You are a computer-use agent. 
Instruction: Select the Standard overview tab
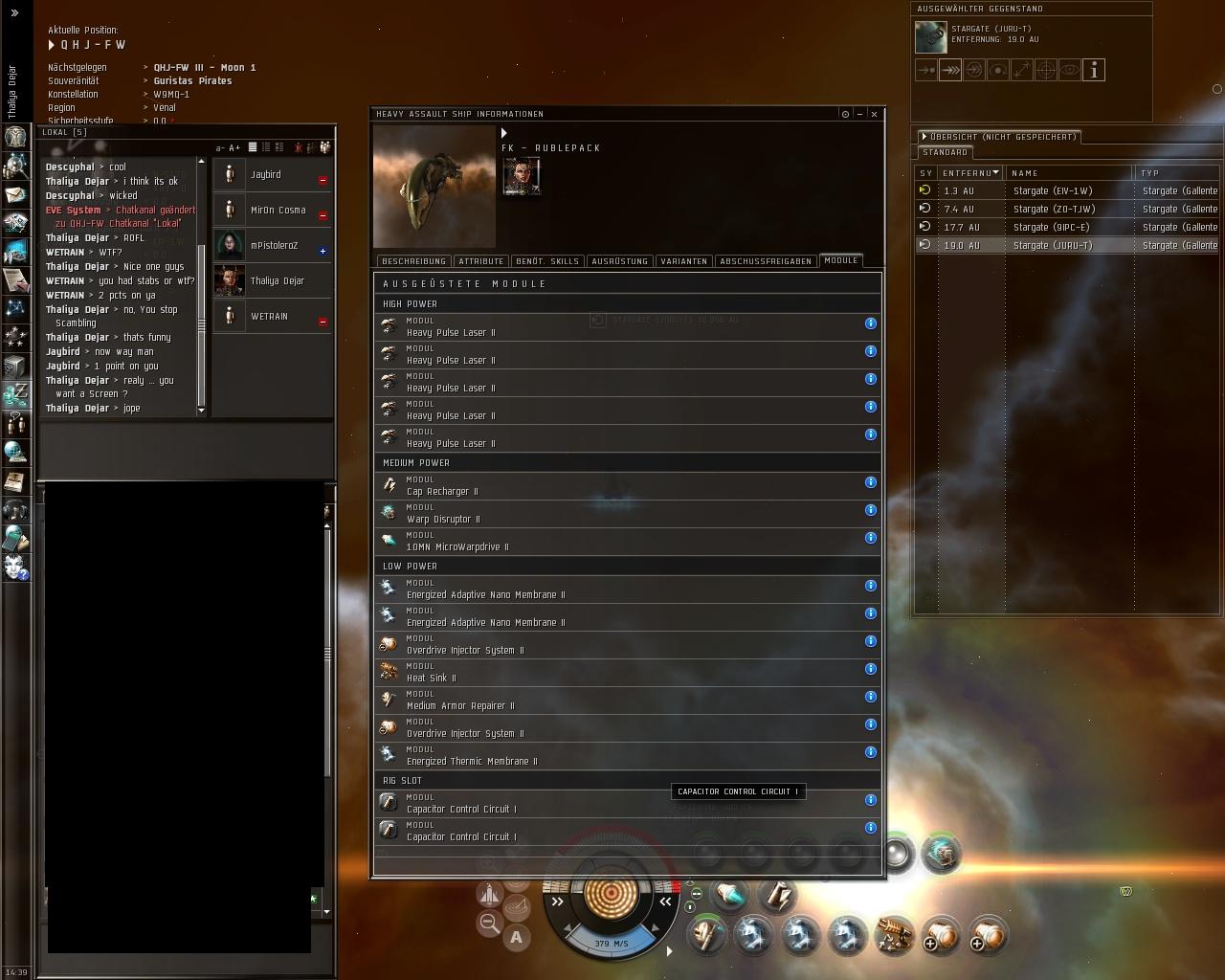(x=946, y=152)
